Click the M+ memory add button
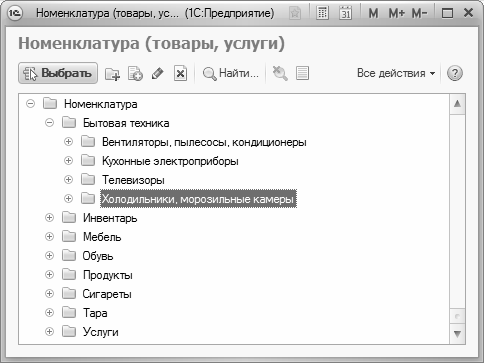 [x=397, y=13]
